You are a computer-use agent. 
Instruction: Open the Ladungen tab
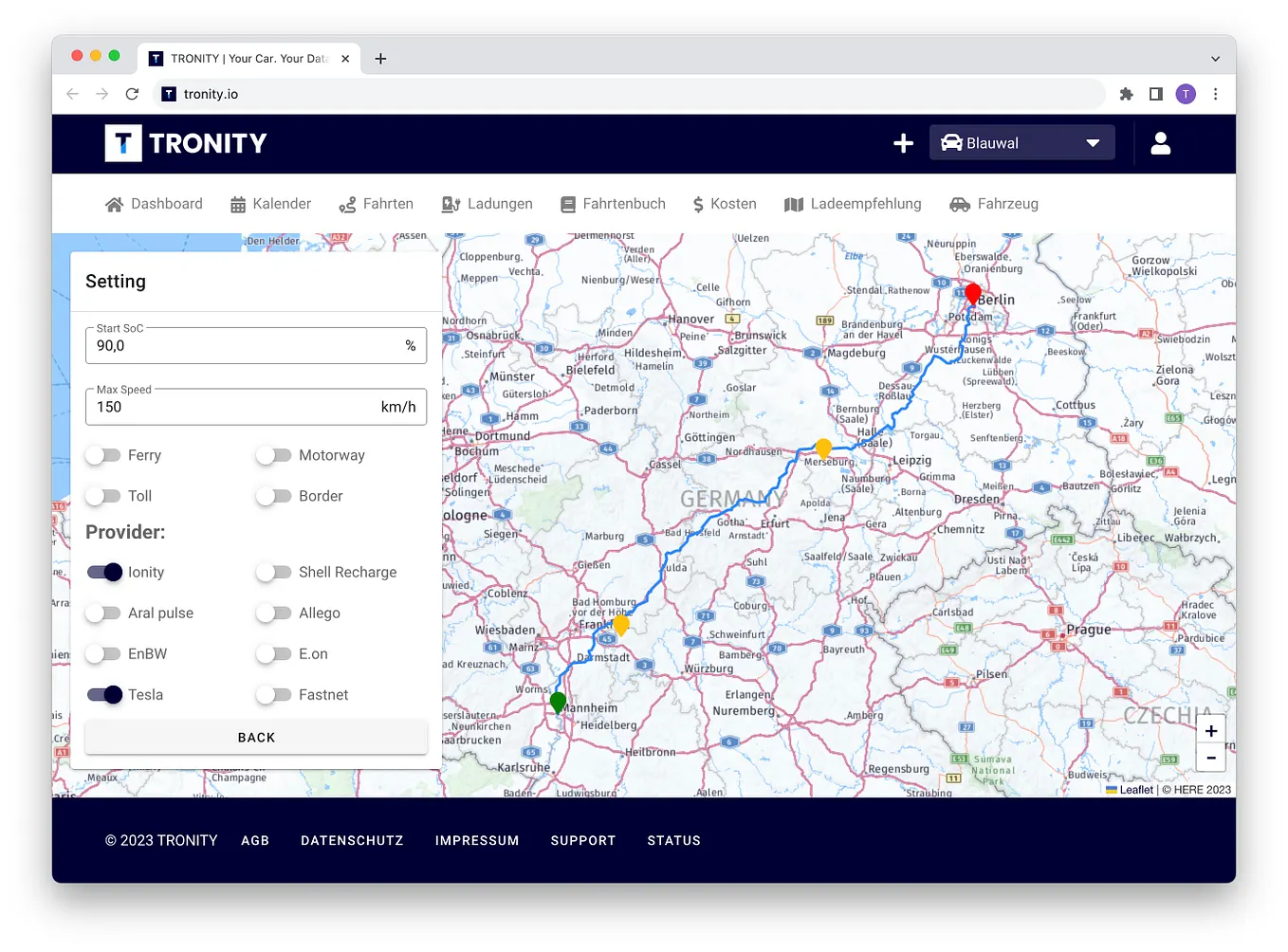pos(488,204)
